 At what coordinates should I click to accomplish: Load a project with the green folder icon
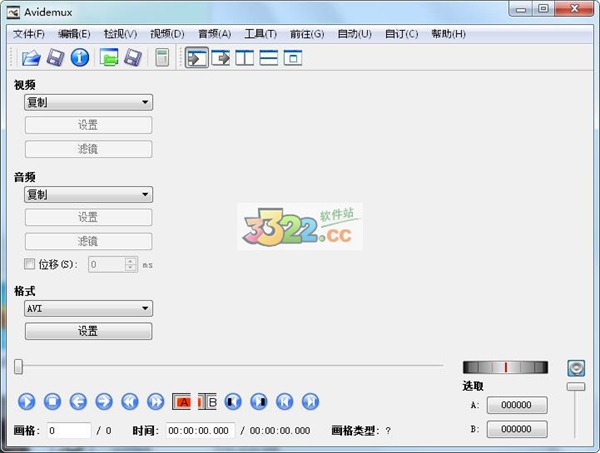click(x=109, y=58)
